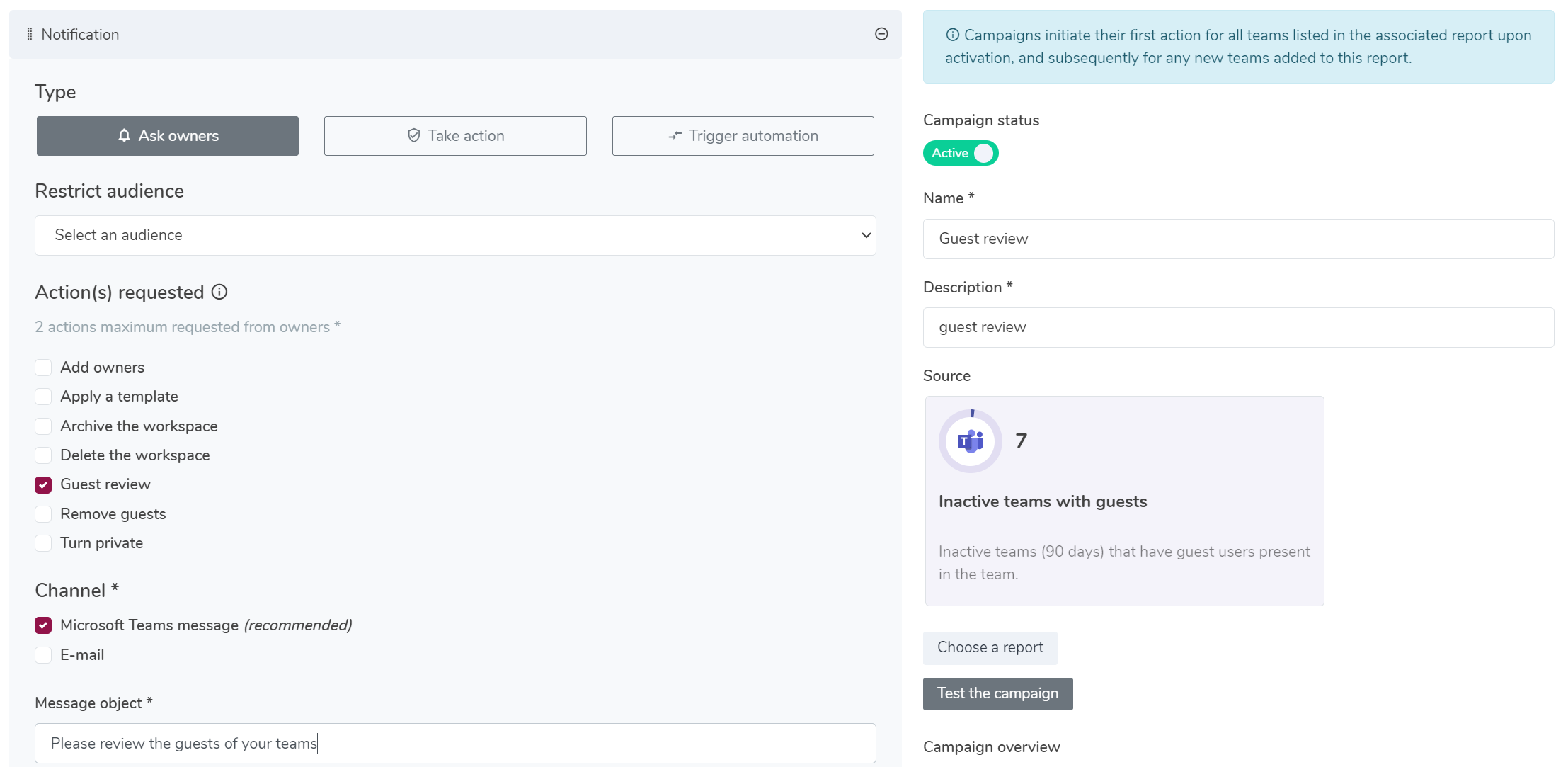The width and height of the screenshot is (1568, 767).
Task: Click the campaign Description field
Action: [1238, 327]
